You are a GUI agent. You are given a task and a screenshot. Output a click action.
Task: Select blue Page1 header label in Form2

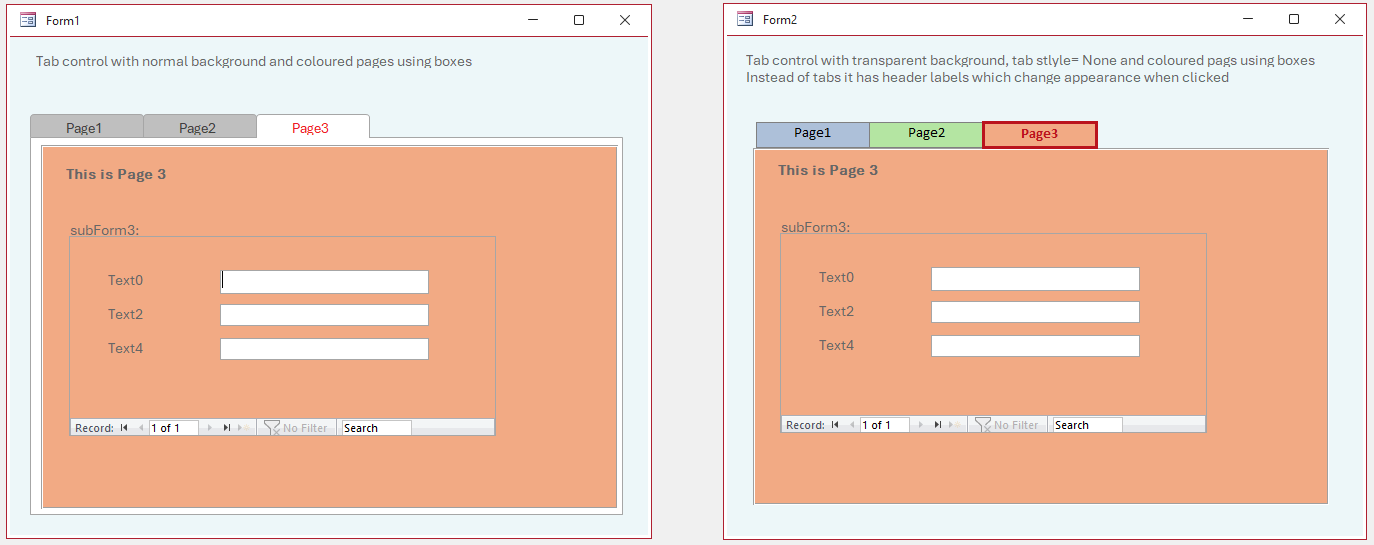click(x=812, y=134)
